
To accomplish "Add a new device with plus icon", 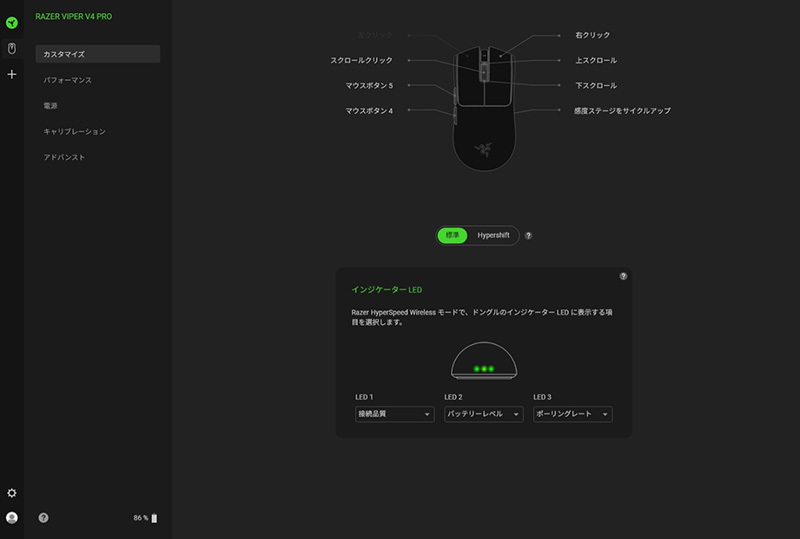I will pyautogui.click(x=12, y=75).
